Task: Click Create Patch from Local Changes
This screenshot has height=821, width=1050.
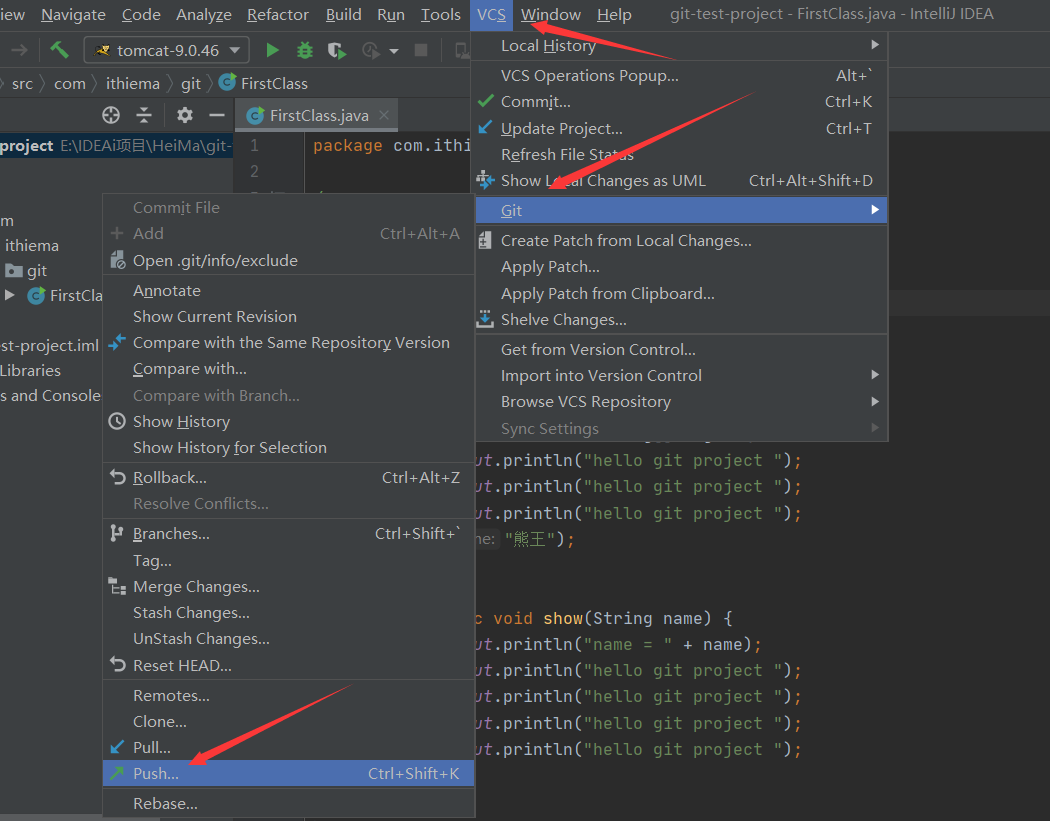Action: (680, 240)
